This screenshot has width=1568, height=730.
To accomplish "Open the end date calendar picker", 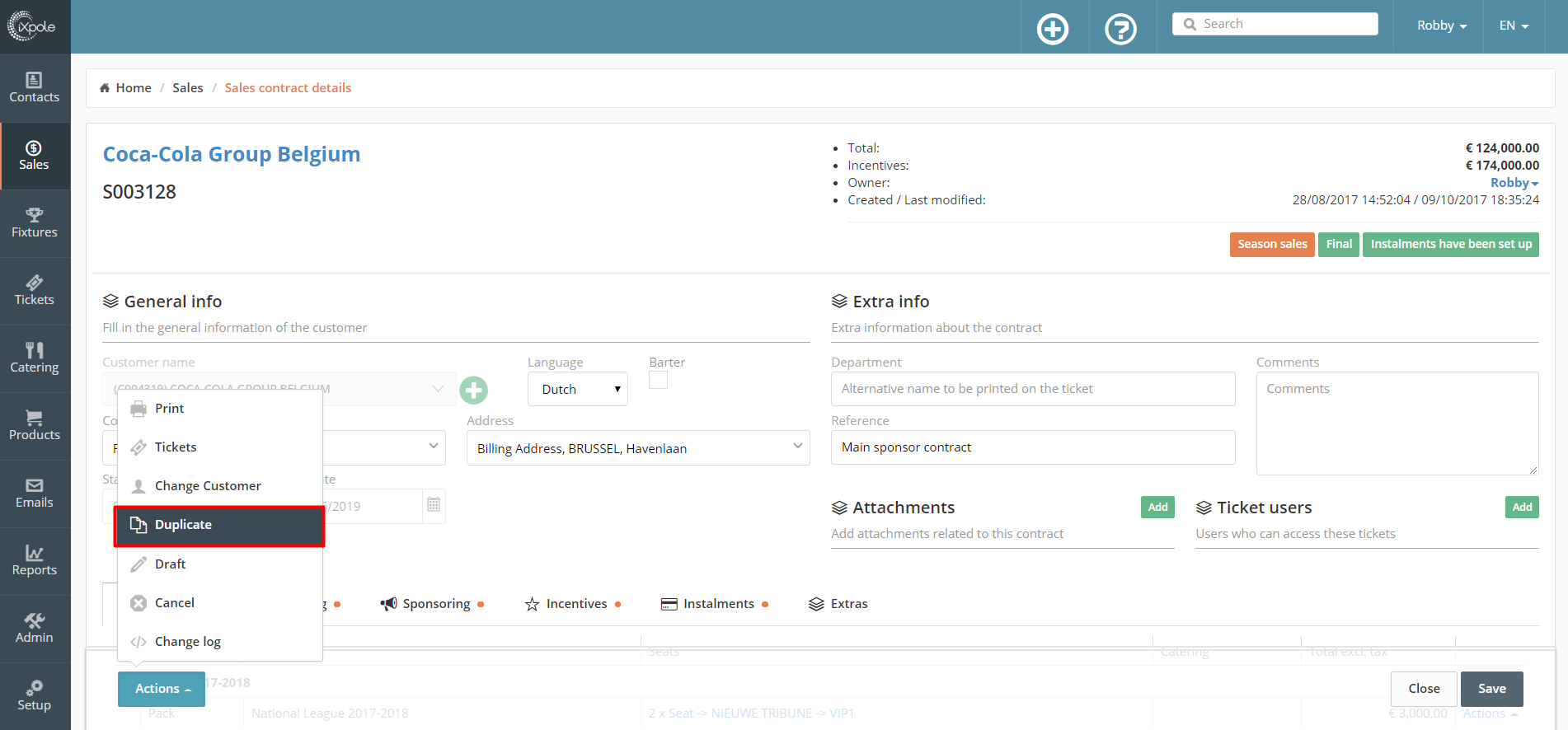I will click(434, 505).
